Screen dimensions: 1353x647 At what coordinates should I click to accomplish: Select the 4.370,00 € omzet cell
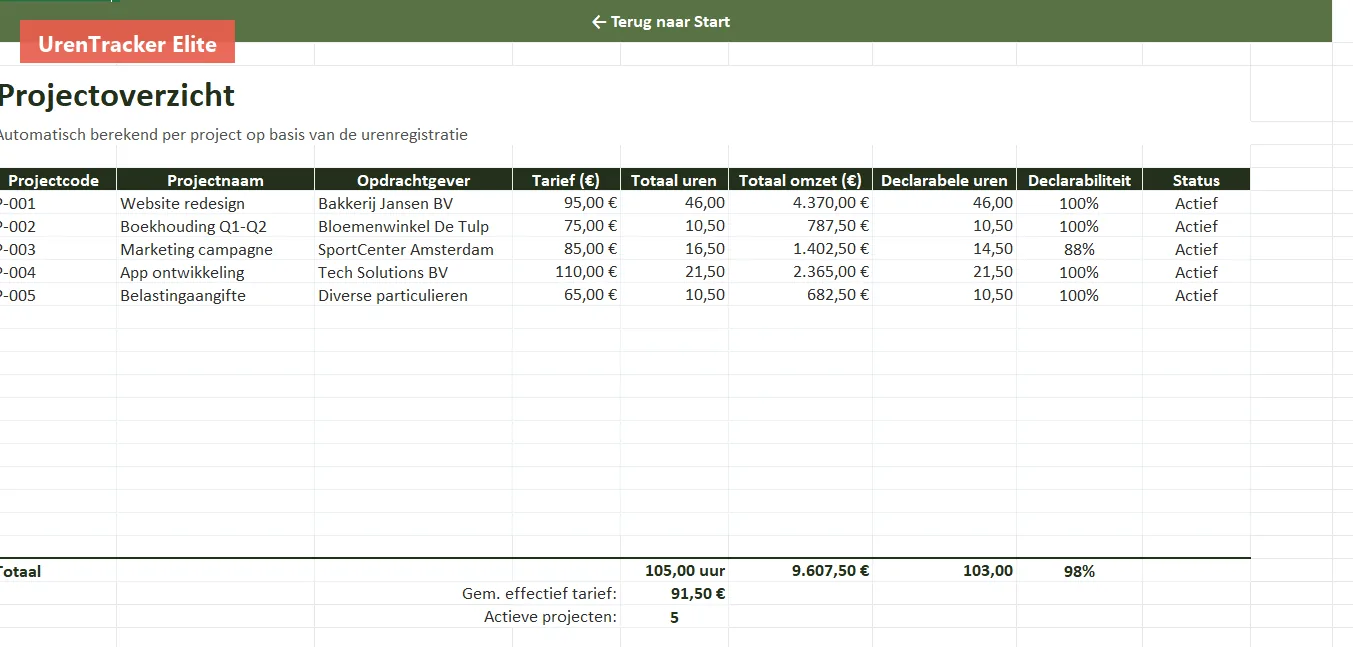pos(800,203)
